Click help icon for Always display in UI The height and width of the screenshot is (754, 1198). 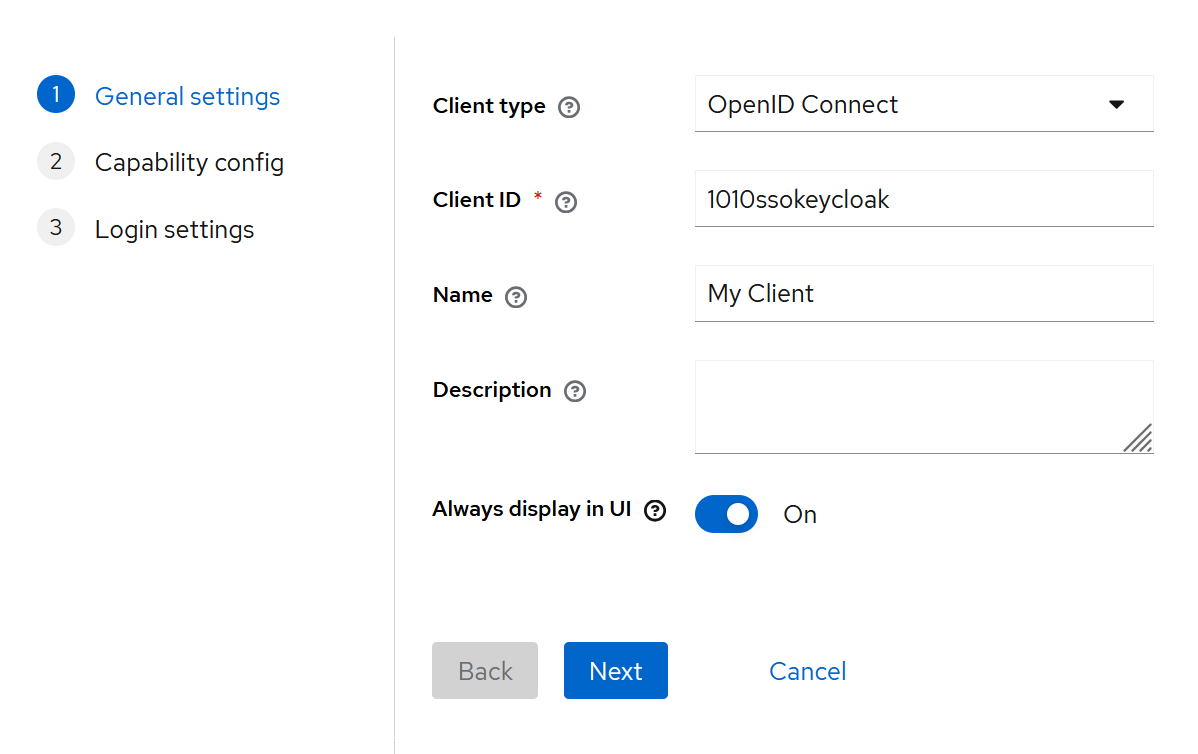(655, 511)
